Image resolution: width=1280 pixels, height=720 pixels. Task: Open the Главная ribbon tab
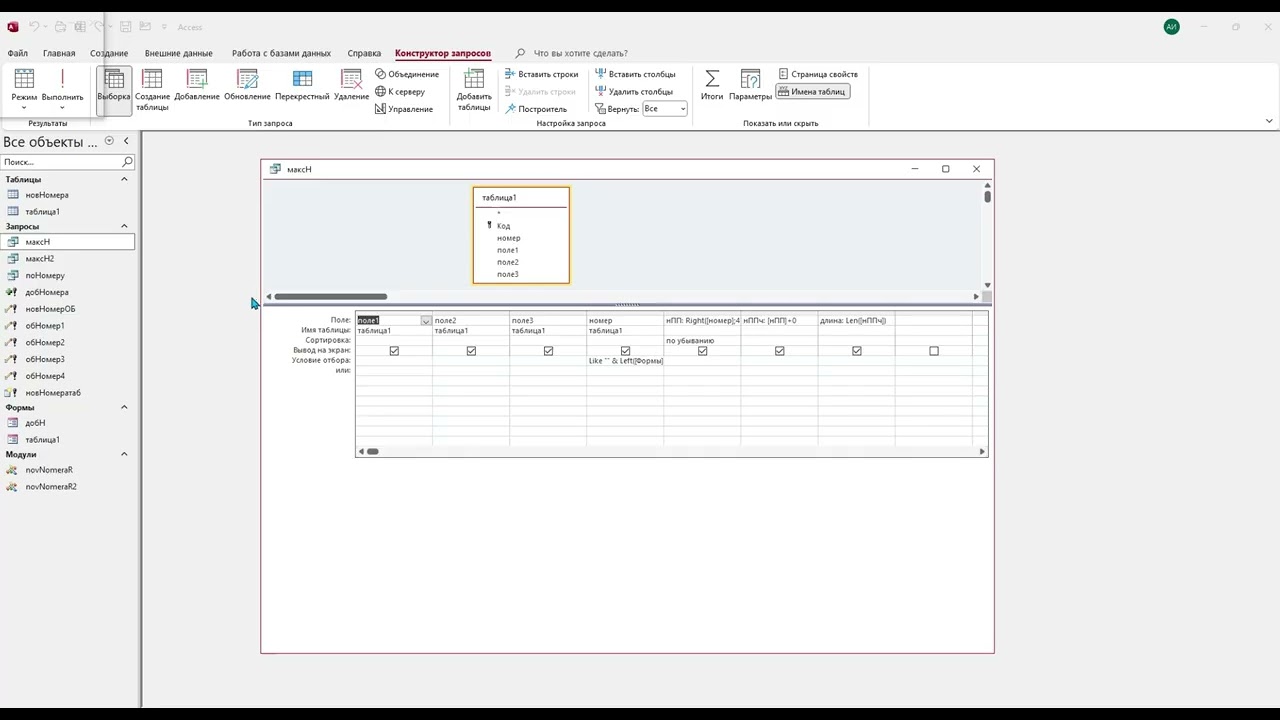point(59,53)
